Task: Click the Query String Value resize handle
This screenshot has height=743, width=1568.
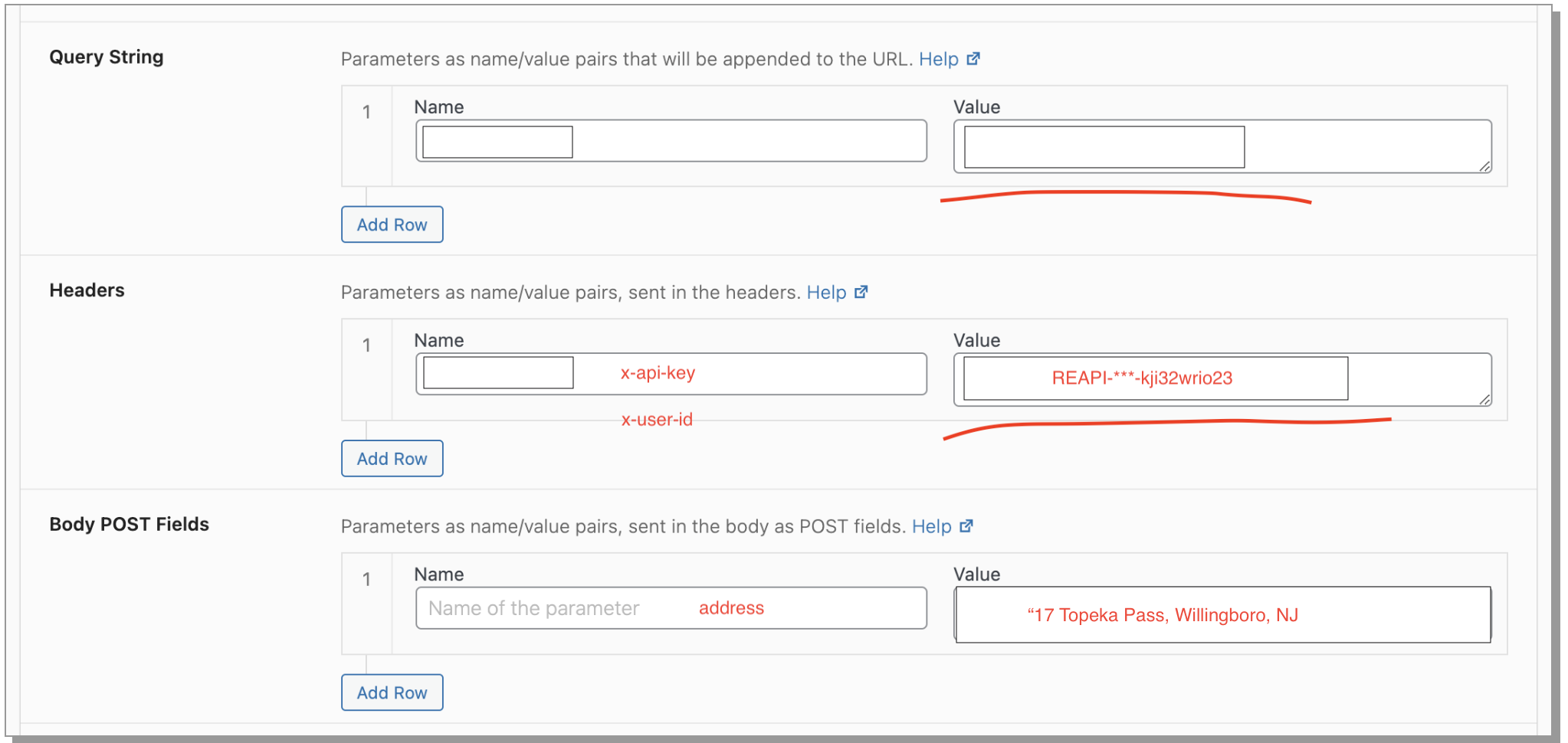Action: (x=1484, y=166)
